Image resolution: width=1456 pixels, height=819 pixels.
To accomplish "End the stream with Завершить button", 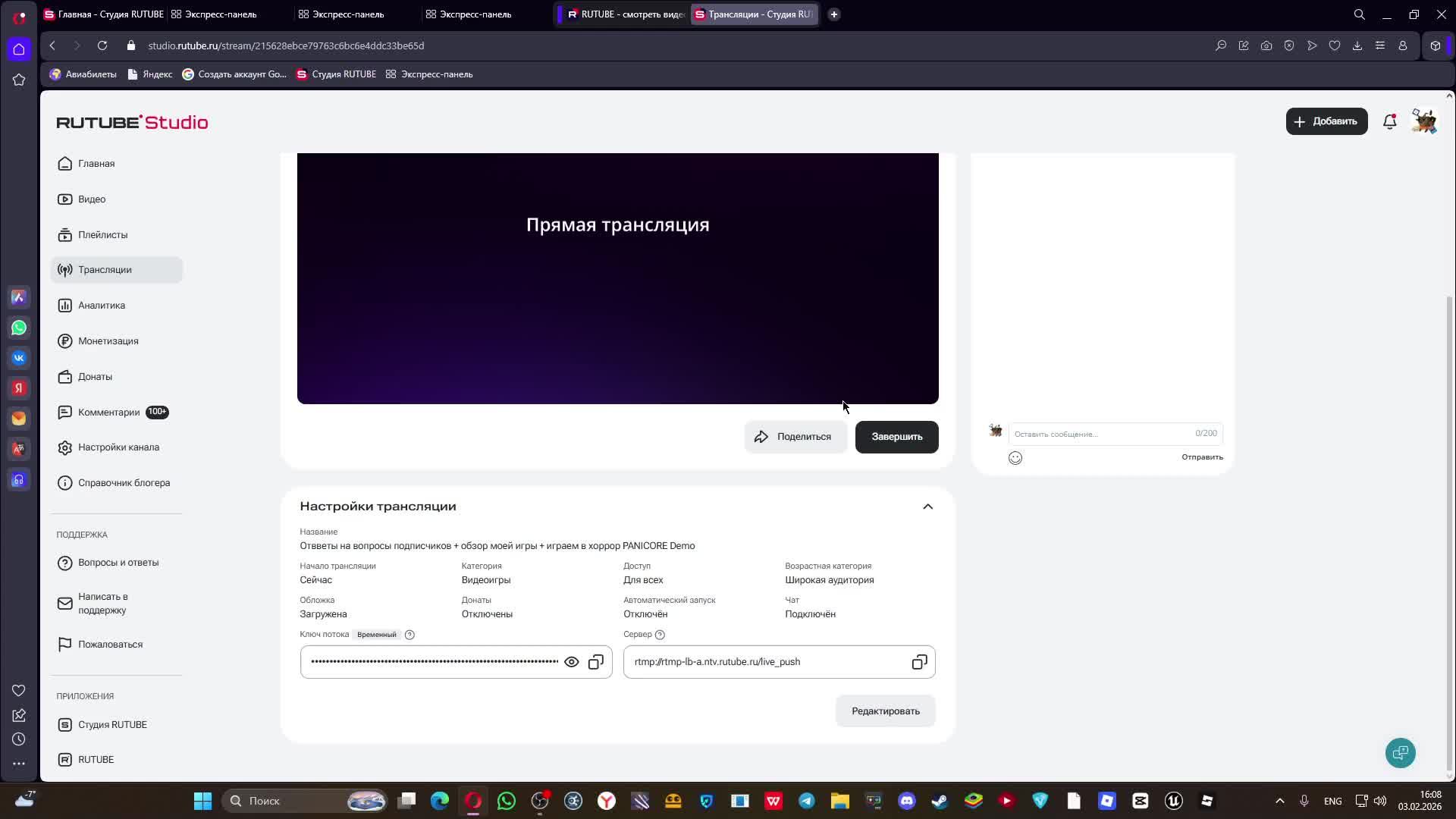I will (896, 437).
